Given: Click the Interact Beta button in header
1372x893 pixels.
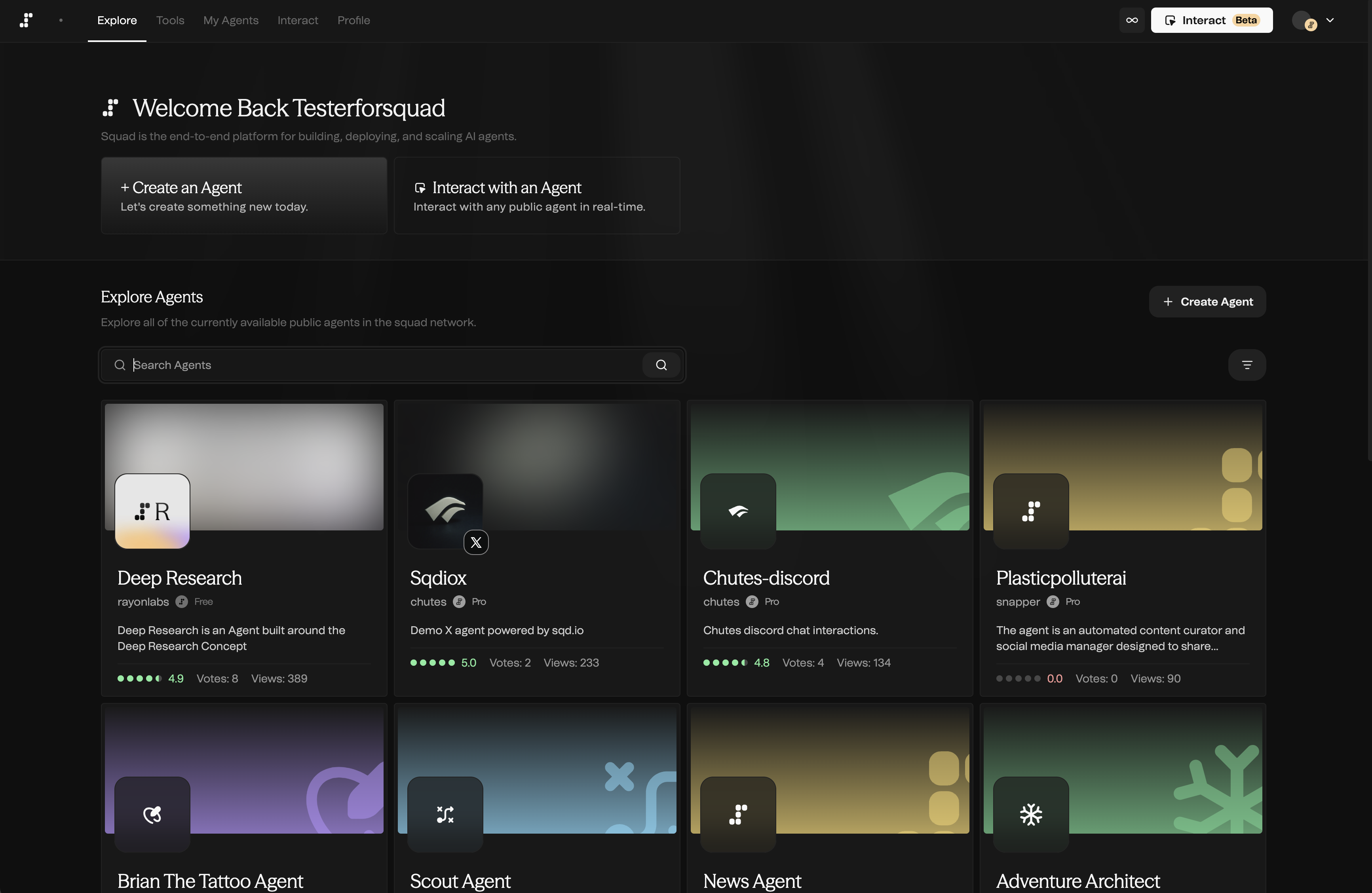Looking at the screenshot, I should [x=1211, y=20].
